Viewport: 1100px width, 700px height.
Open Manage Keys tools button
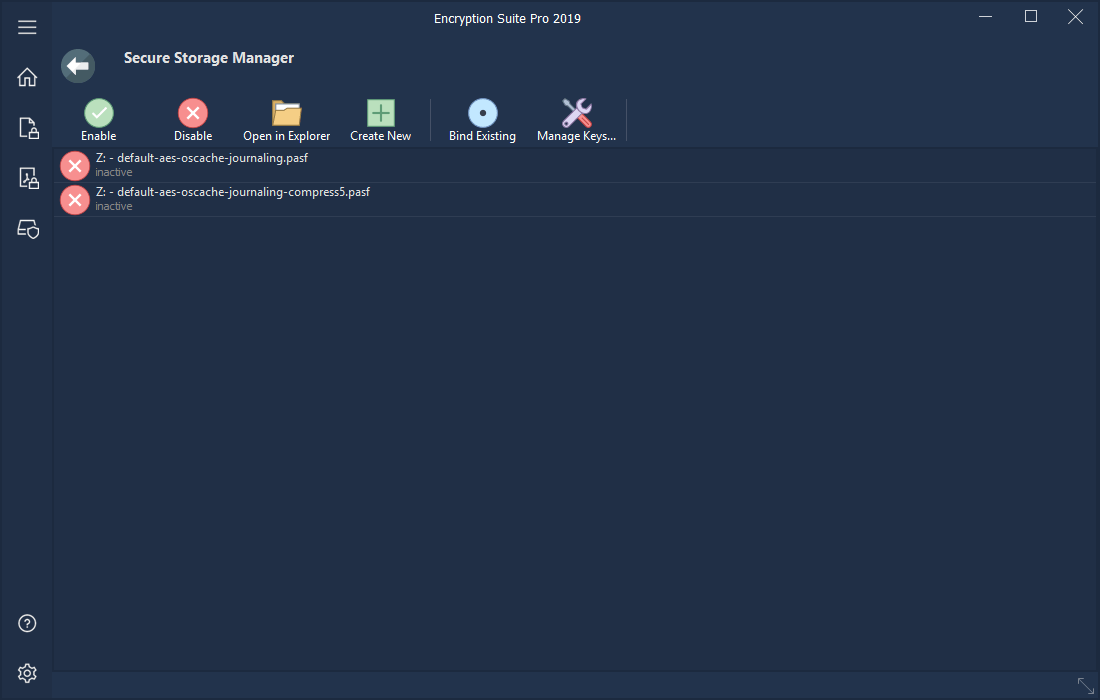(x=576, y=121)
